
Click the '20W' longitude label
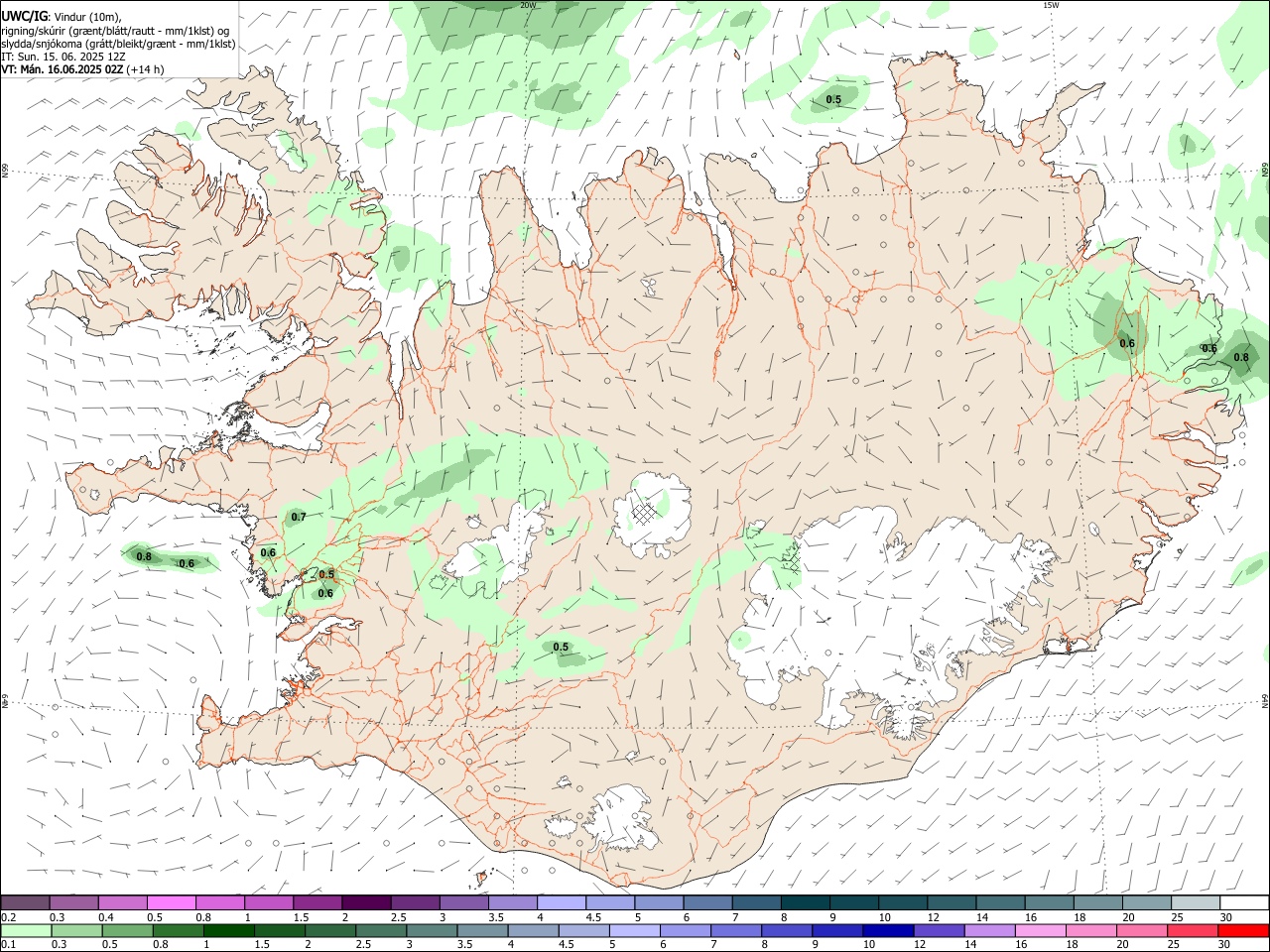[x=528, y=5]
